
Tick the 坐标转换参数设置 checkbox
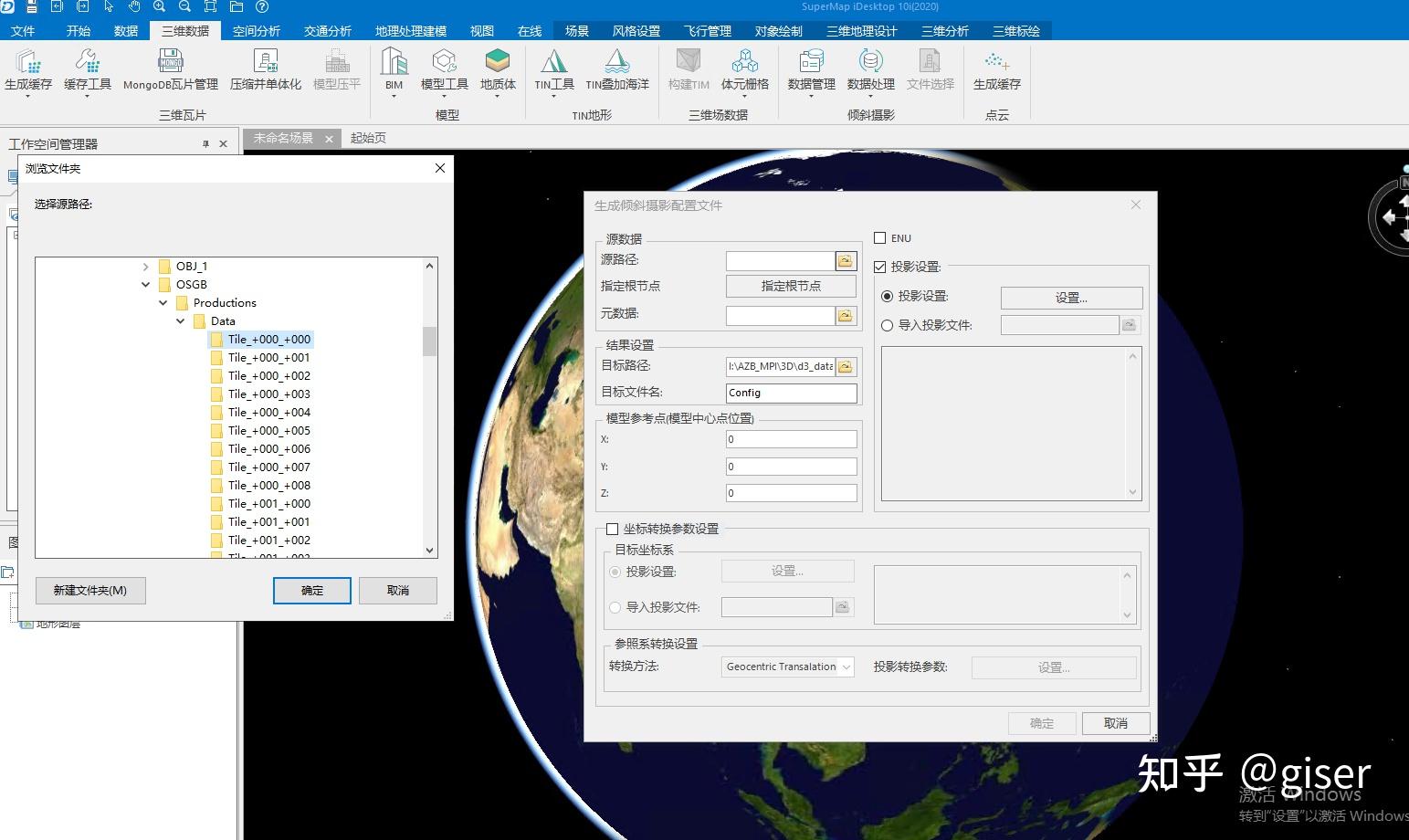(x=612, y=529)
